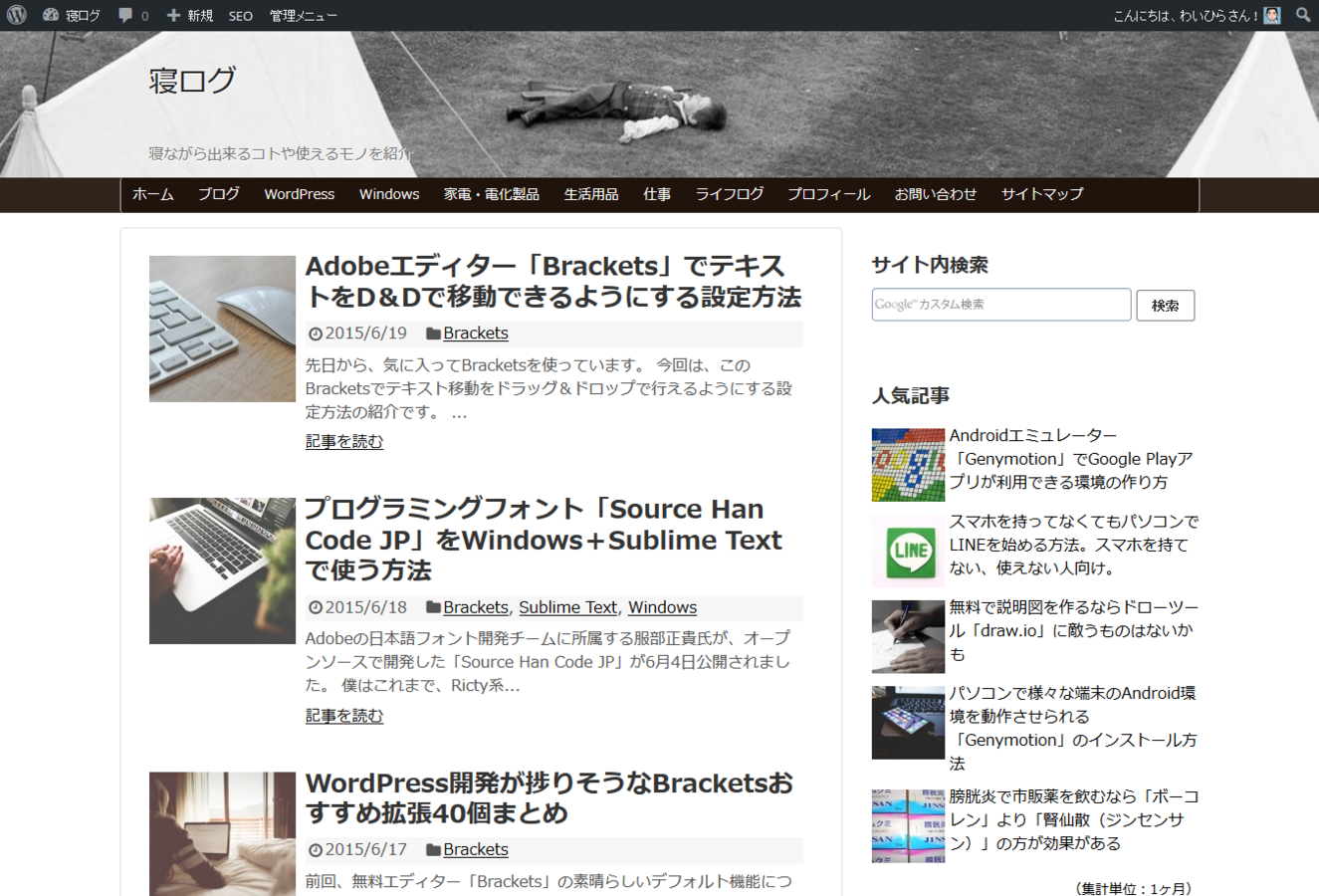
Task: Click the keyboard and mouse article thumbnail
Action: coord(222,329)
